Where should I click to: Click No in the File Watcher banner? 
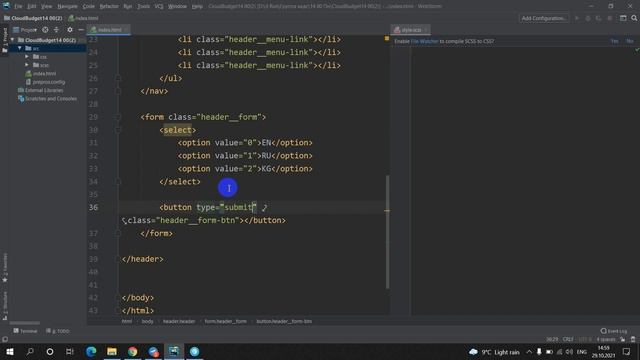tap(630, 41)
